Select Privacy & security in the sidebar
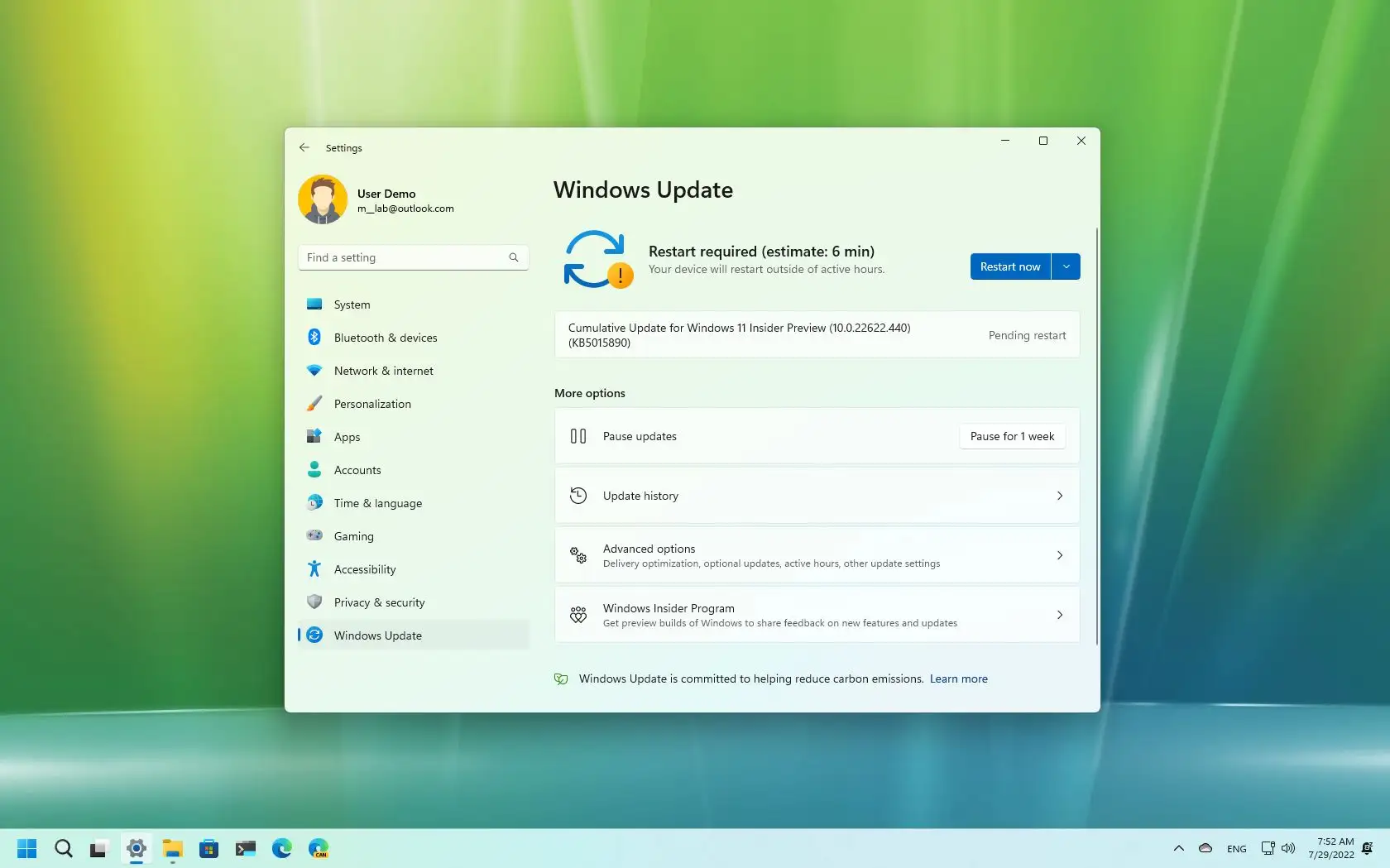Screen dimensions: 1390x868 click(x=379, y=602)
